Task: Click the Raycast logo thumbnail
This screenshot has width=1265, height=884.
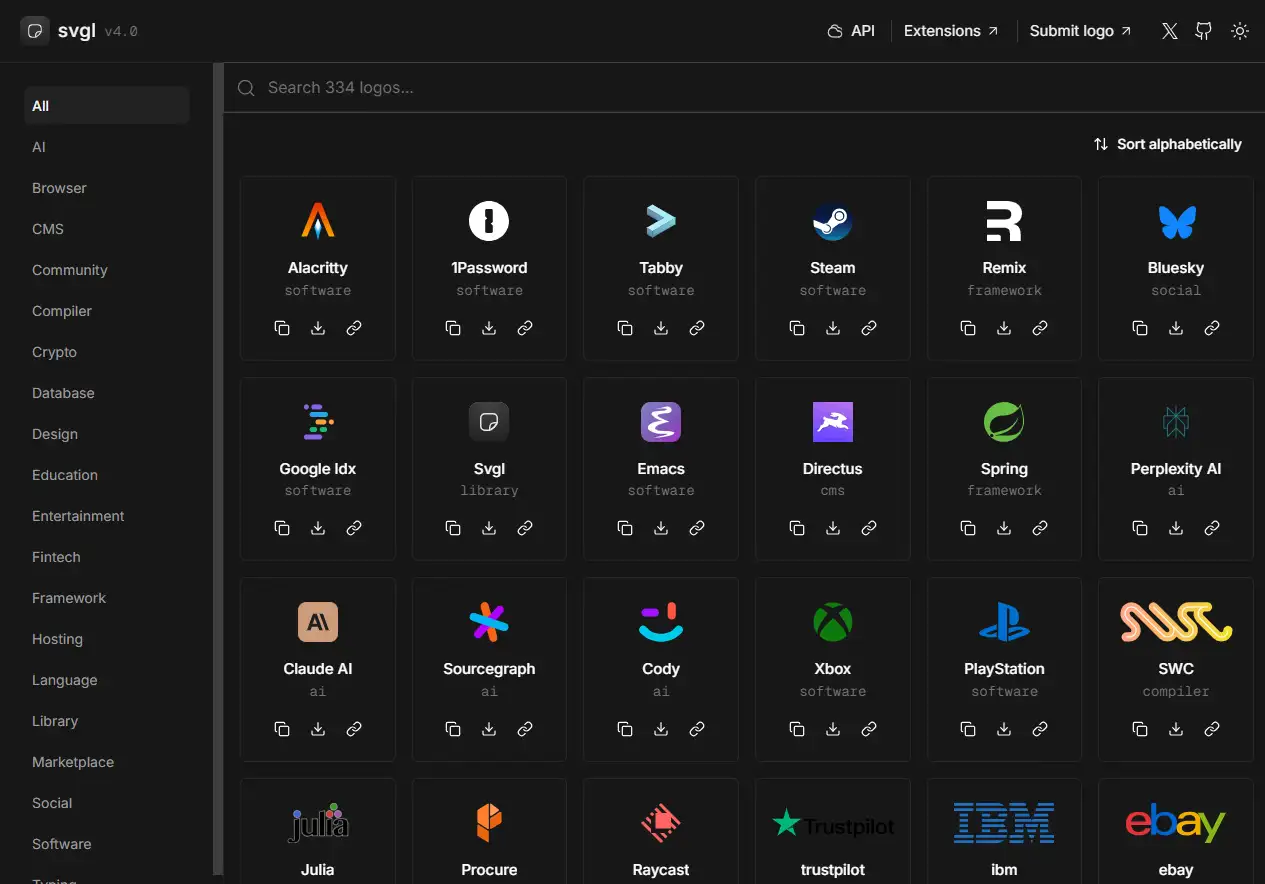Action: click(x=661, y=822)
